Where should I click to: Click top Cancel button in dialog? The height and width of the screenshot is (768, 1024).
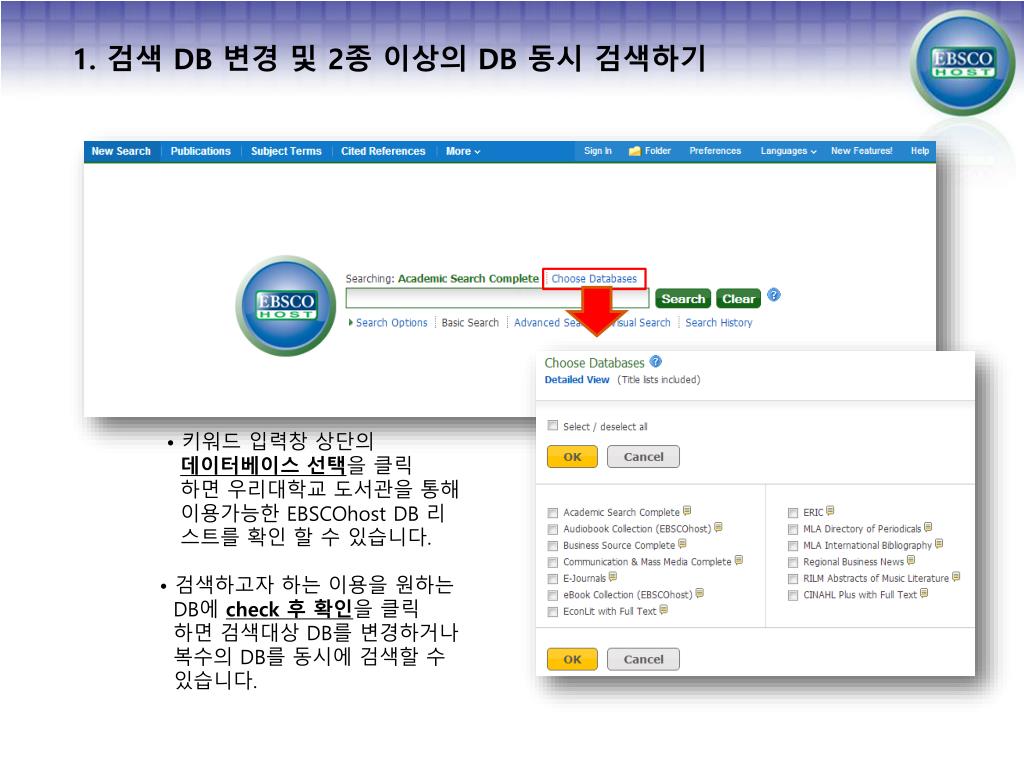click(643, 456)
